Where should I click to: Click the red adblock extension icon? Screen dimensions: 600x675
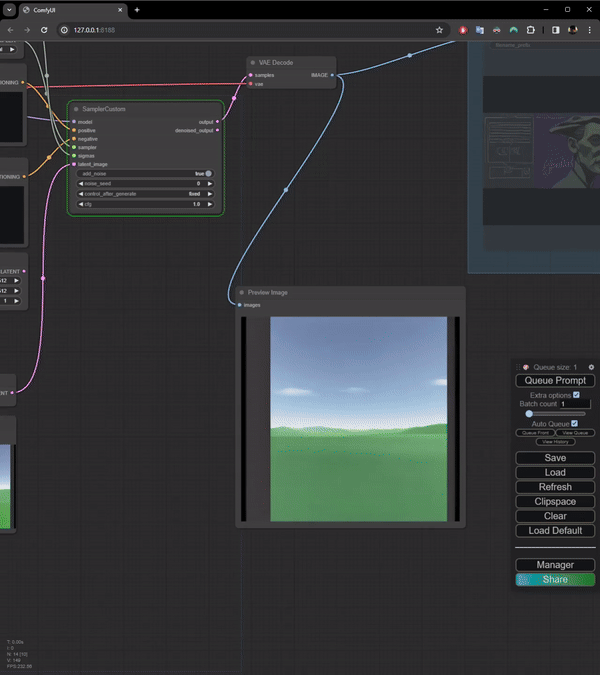[463, 30]
